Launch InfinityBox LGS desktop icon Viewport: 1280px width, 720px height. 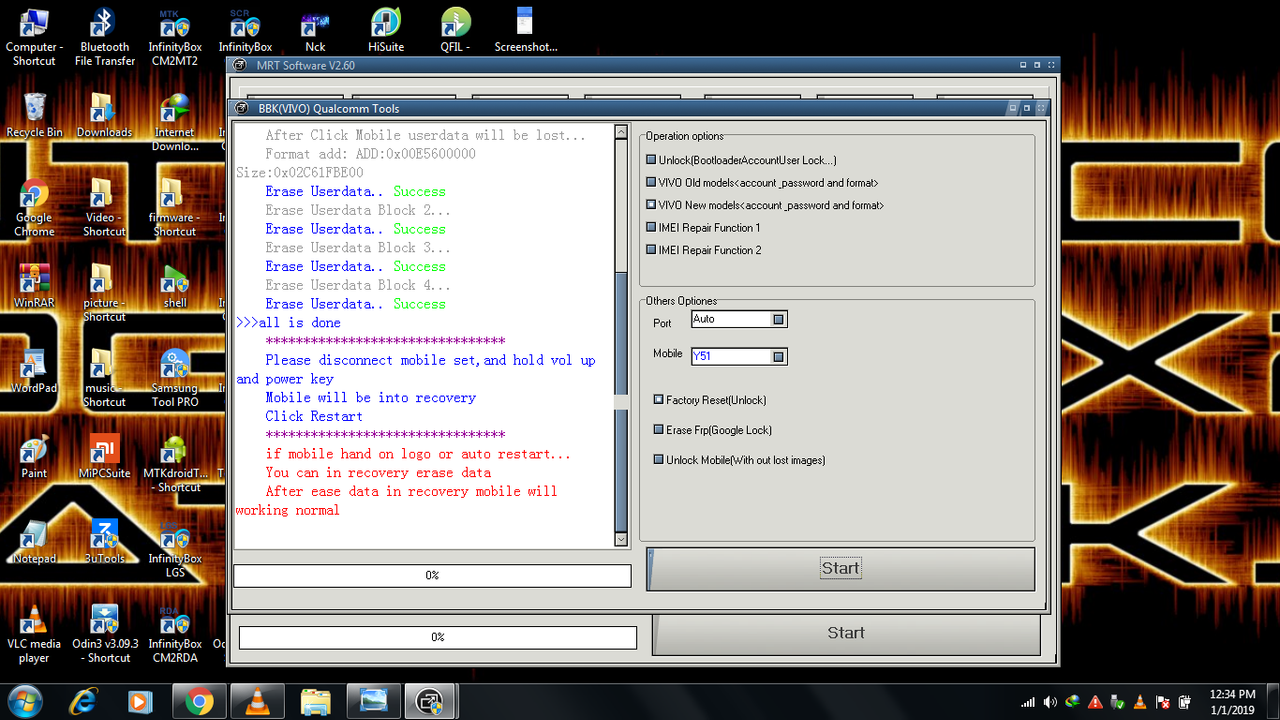(174, 549)
